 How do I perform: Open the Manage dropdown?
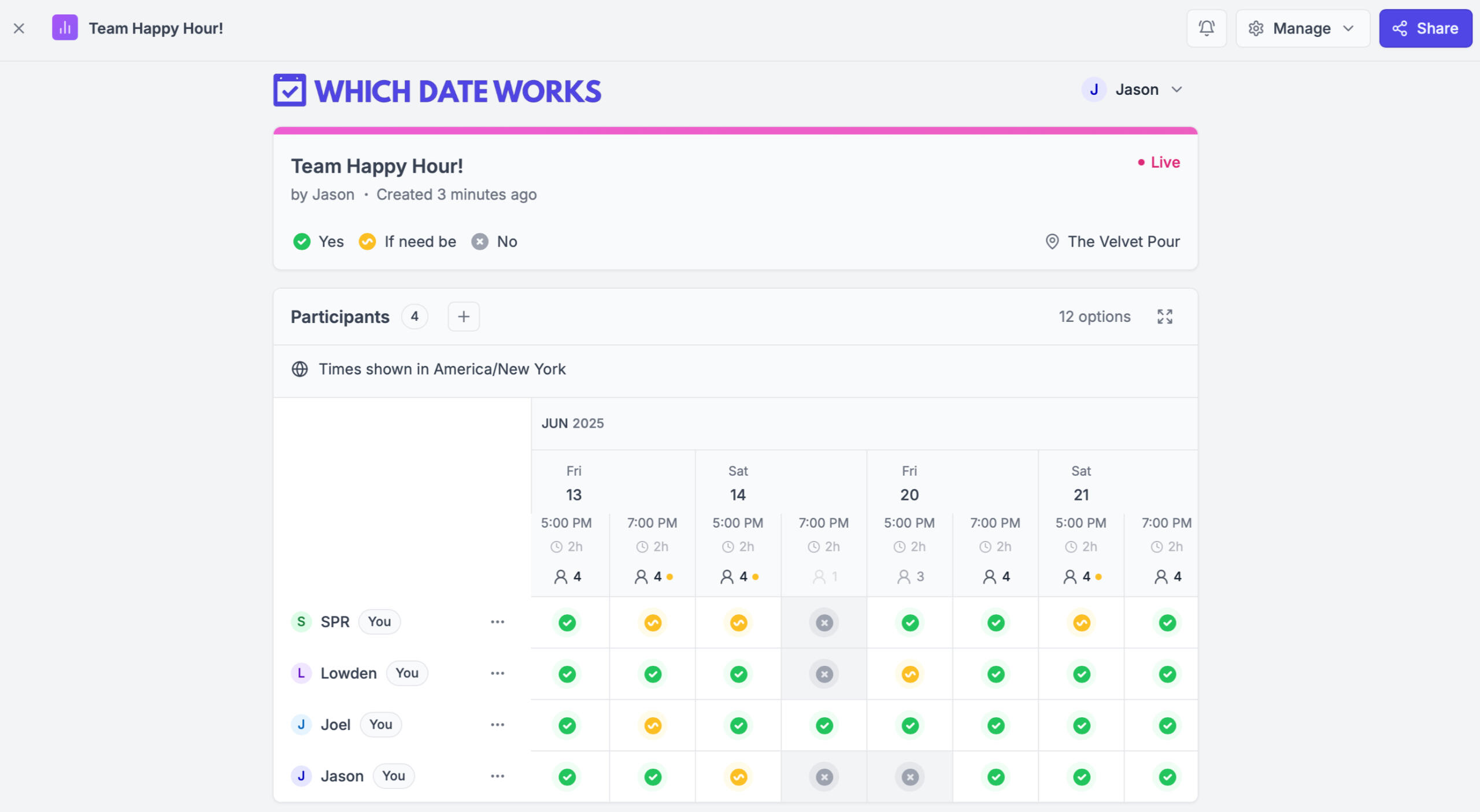point(1302,28)
